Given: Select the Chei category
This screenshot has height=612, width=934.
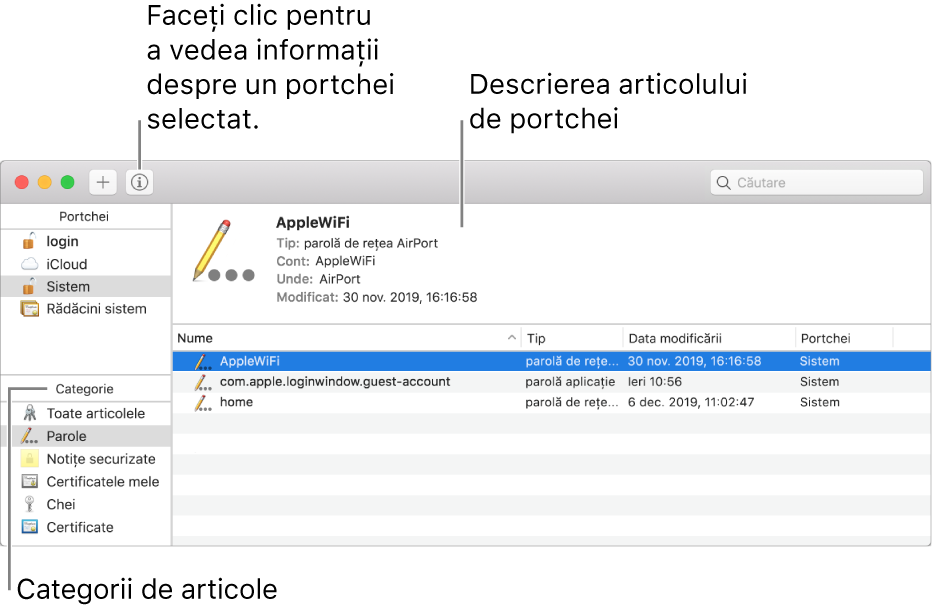Looking at the screenshot, I should click(58, 504).
